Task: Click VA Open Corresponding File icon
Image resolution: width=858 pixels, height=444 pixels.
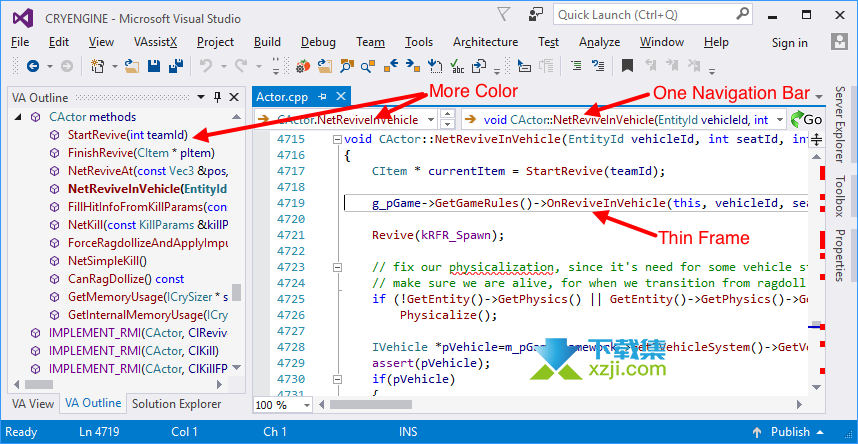Action: point(479,67)
